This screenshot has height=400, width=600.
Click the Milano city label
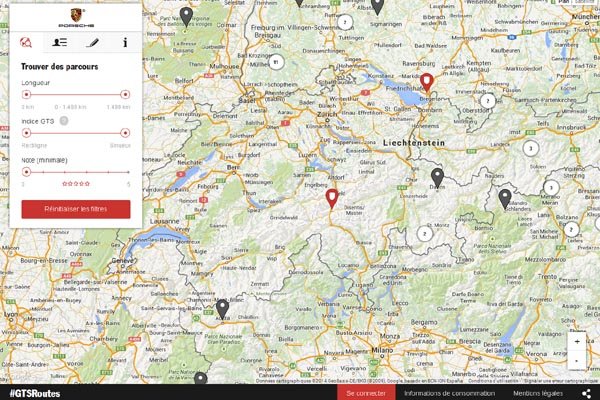(x=382, y=350)
